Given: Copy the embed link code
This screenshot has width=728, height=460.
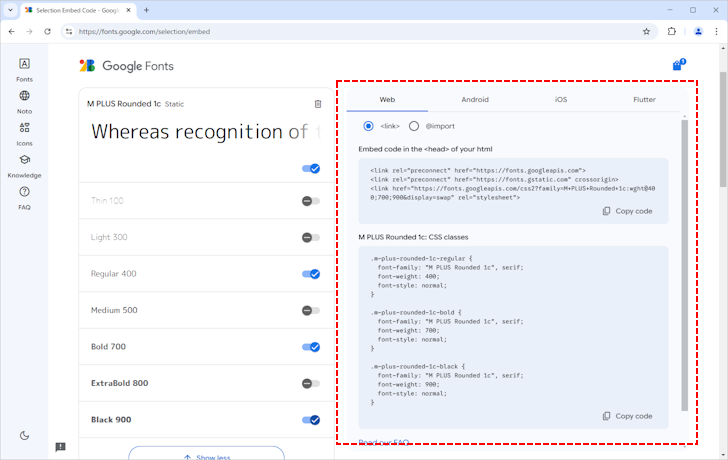Looking at the screenshot, I should click(627, 211).
